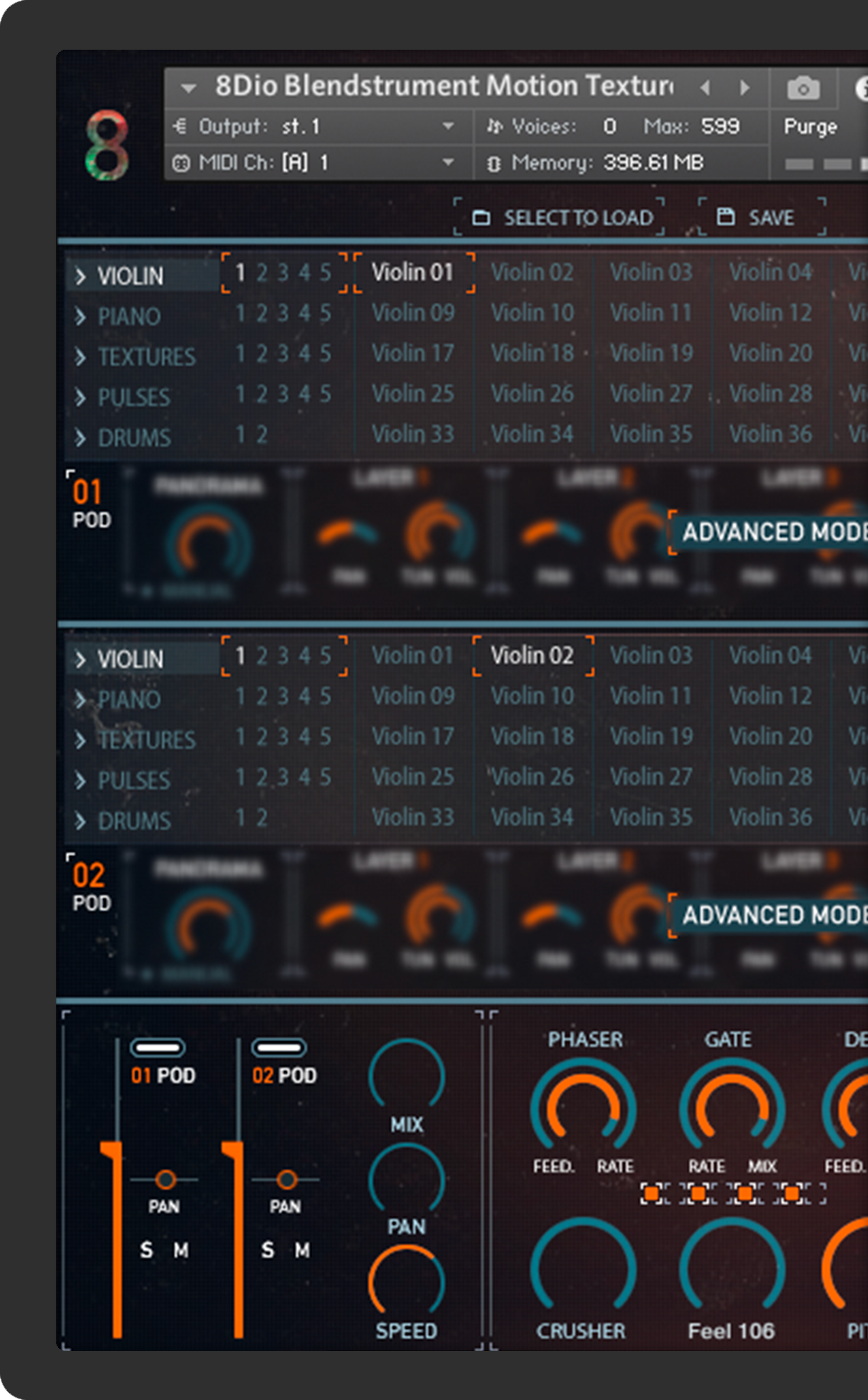Click the SAVE button
Image resolution: width=868 pixels, height=1400 pixels.
[761, 218]
